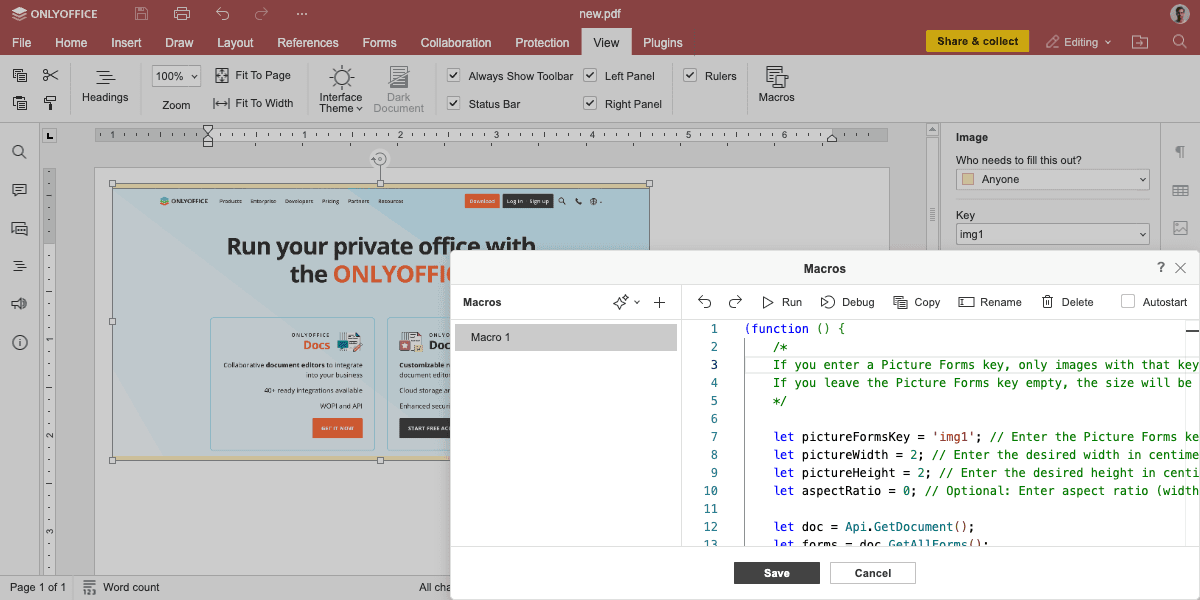Switch to the References tab
This screenshot has width=1200, height=600.
(308, 43)
